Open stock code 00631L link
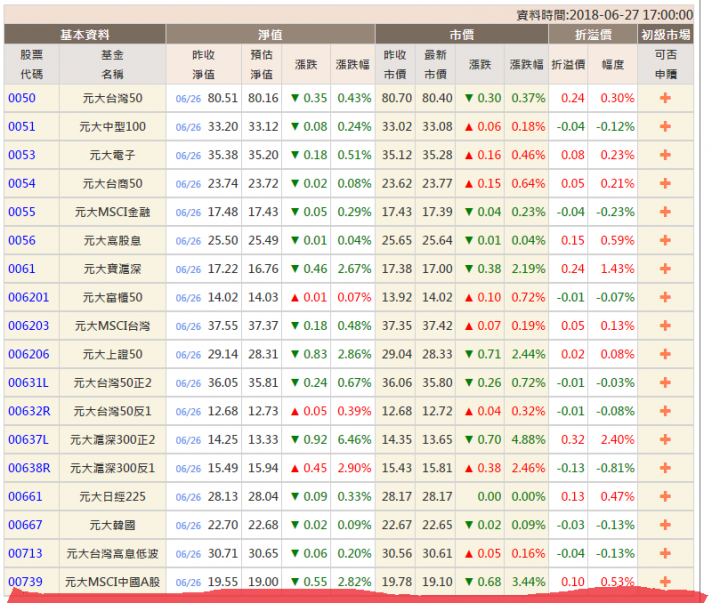The width and height of the screenshot is (720, 603). coord(28,383)
